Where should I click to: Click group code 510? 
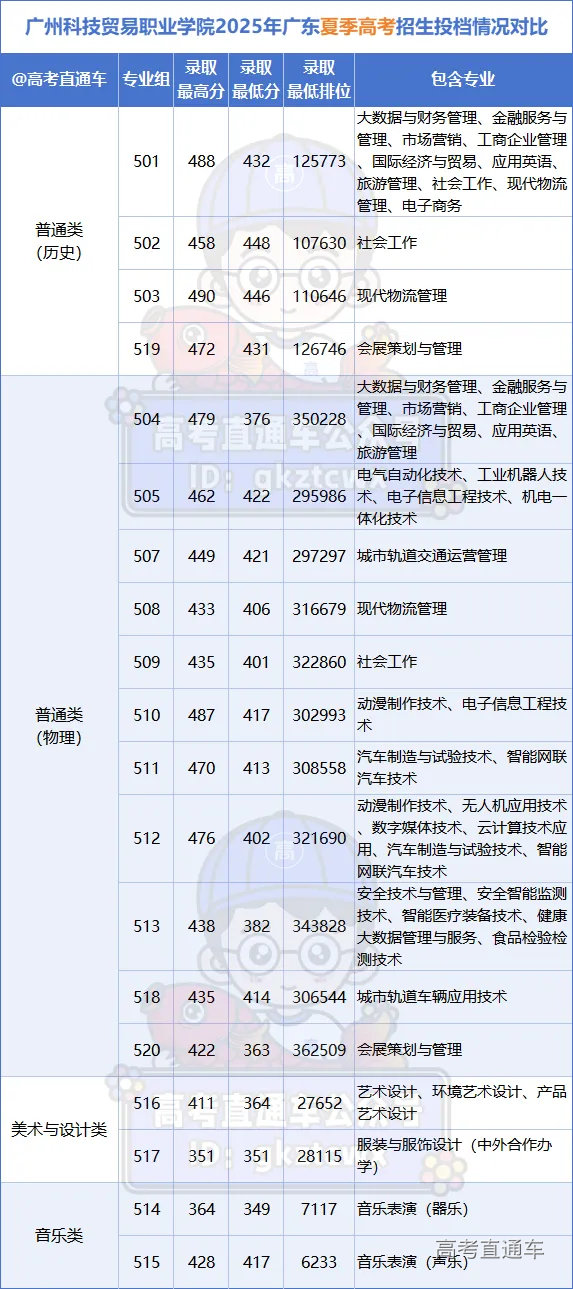[x=146, y=715]
